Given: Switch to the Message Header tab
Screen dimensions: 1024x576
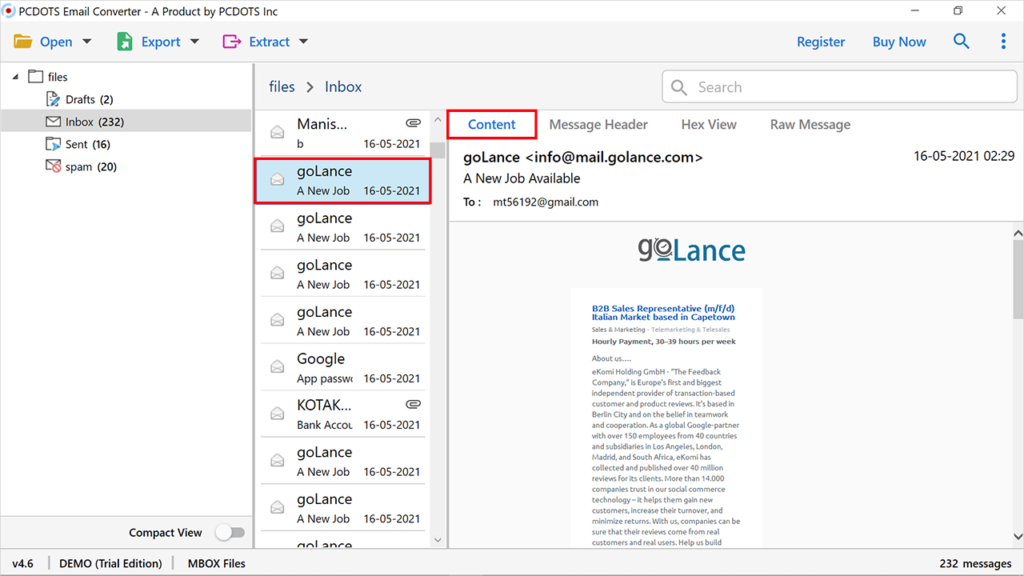Looking at the screenshot, I should click(x=598, y=124).
